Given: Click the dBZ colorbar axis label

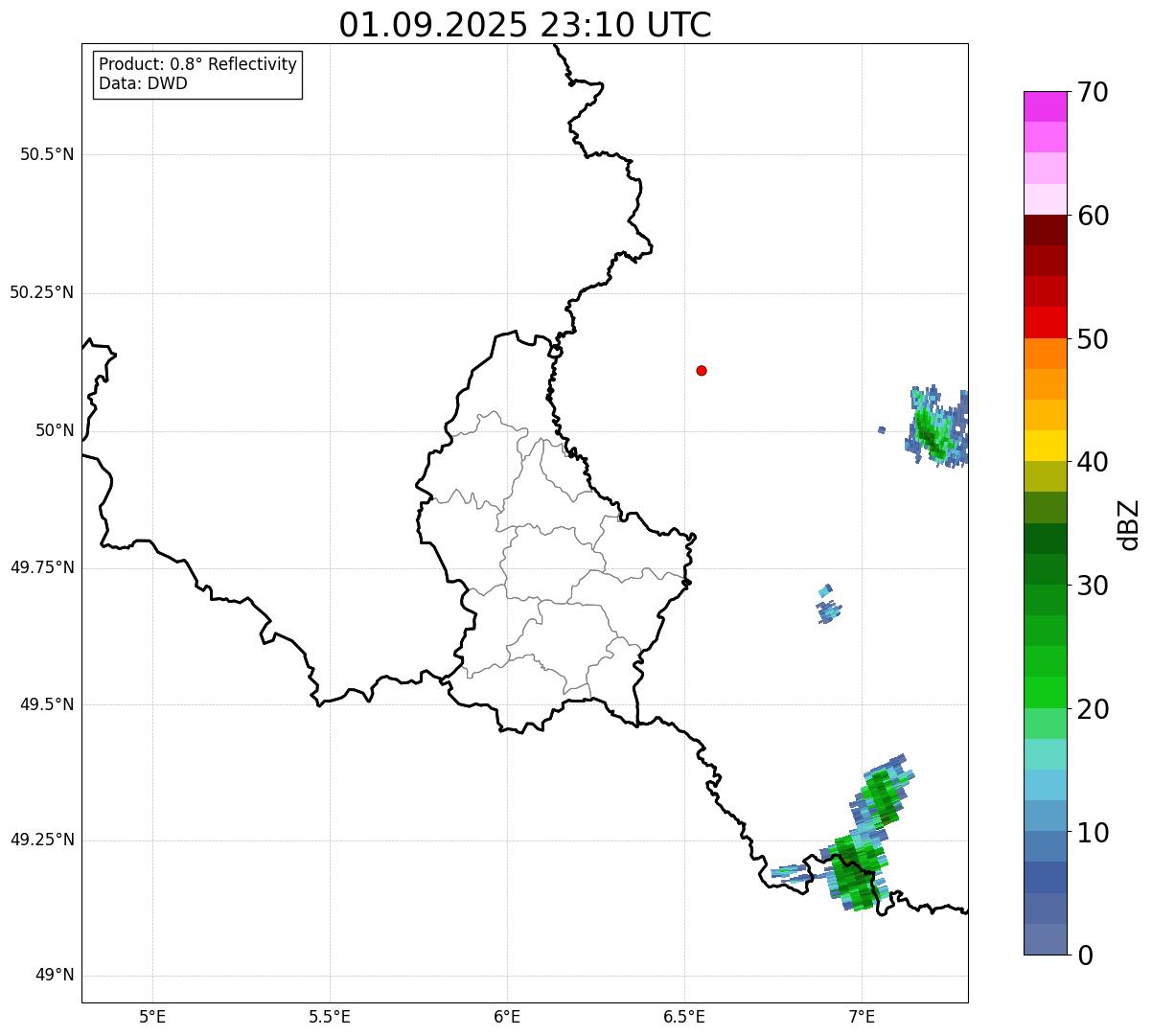Looking at the screenshot, I should pos(1129,523).
